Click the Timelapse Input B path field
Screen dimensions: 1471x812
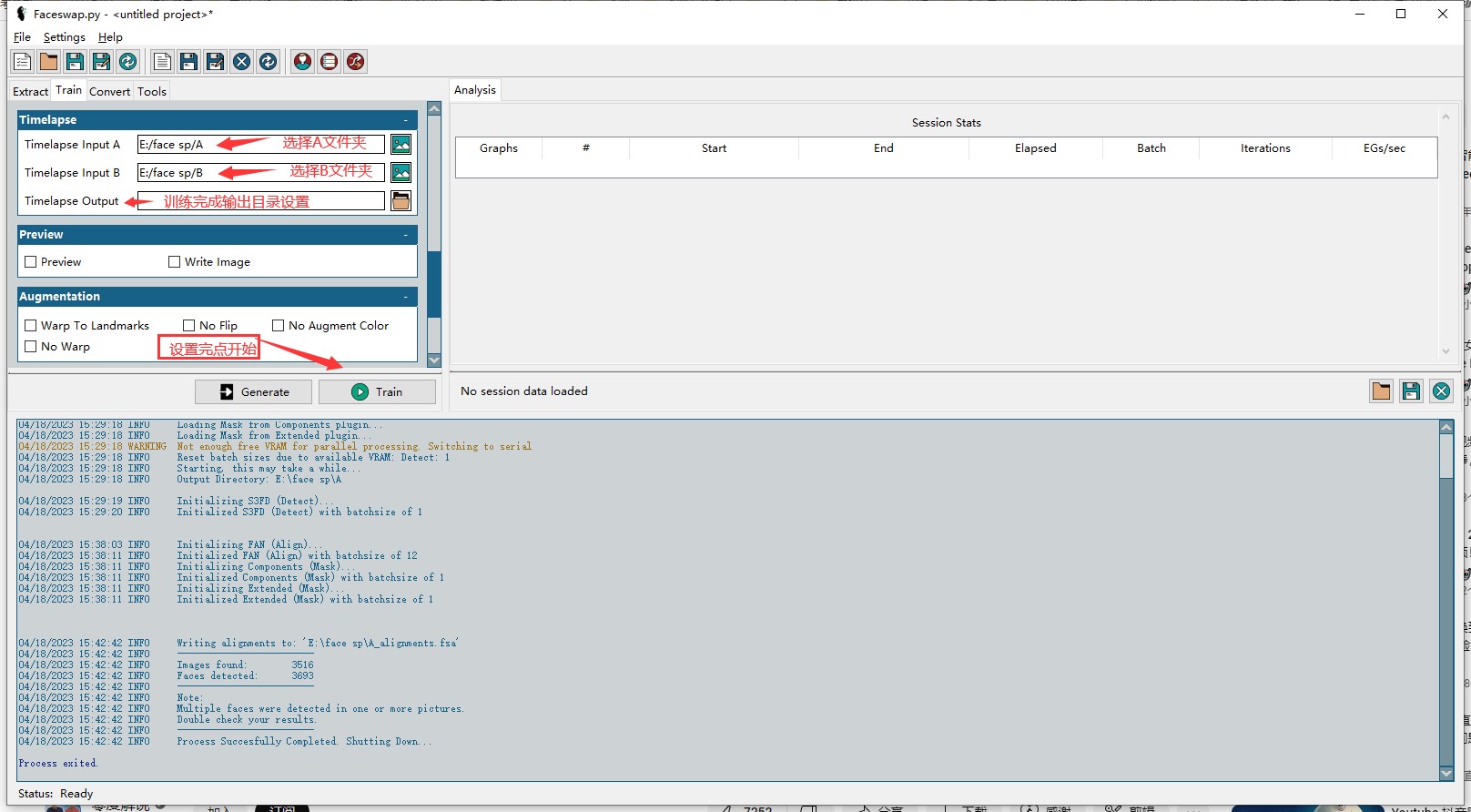tap(260, 173)
